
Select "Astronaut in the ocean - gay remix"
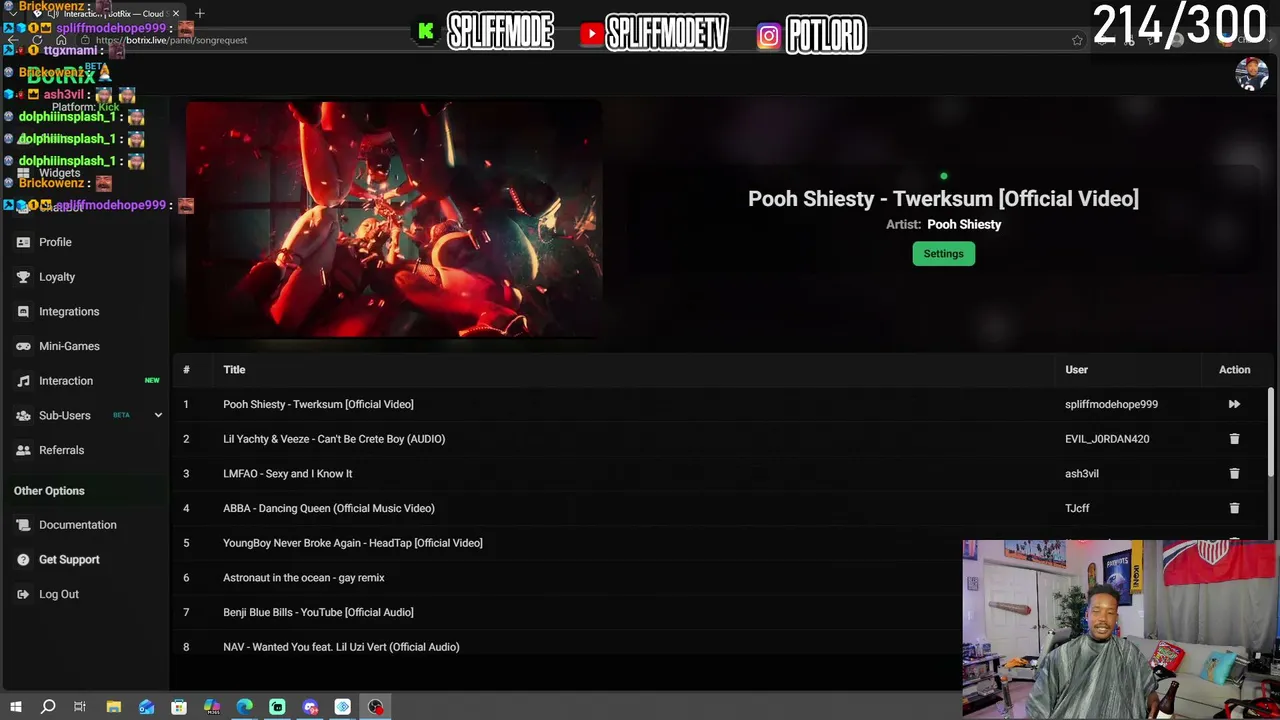(x=304, y=578)
